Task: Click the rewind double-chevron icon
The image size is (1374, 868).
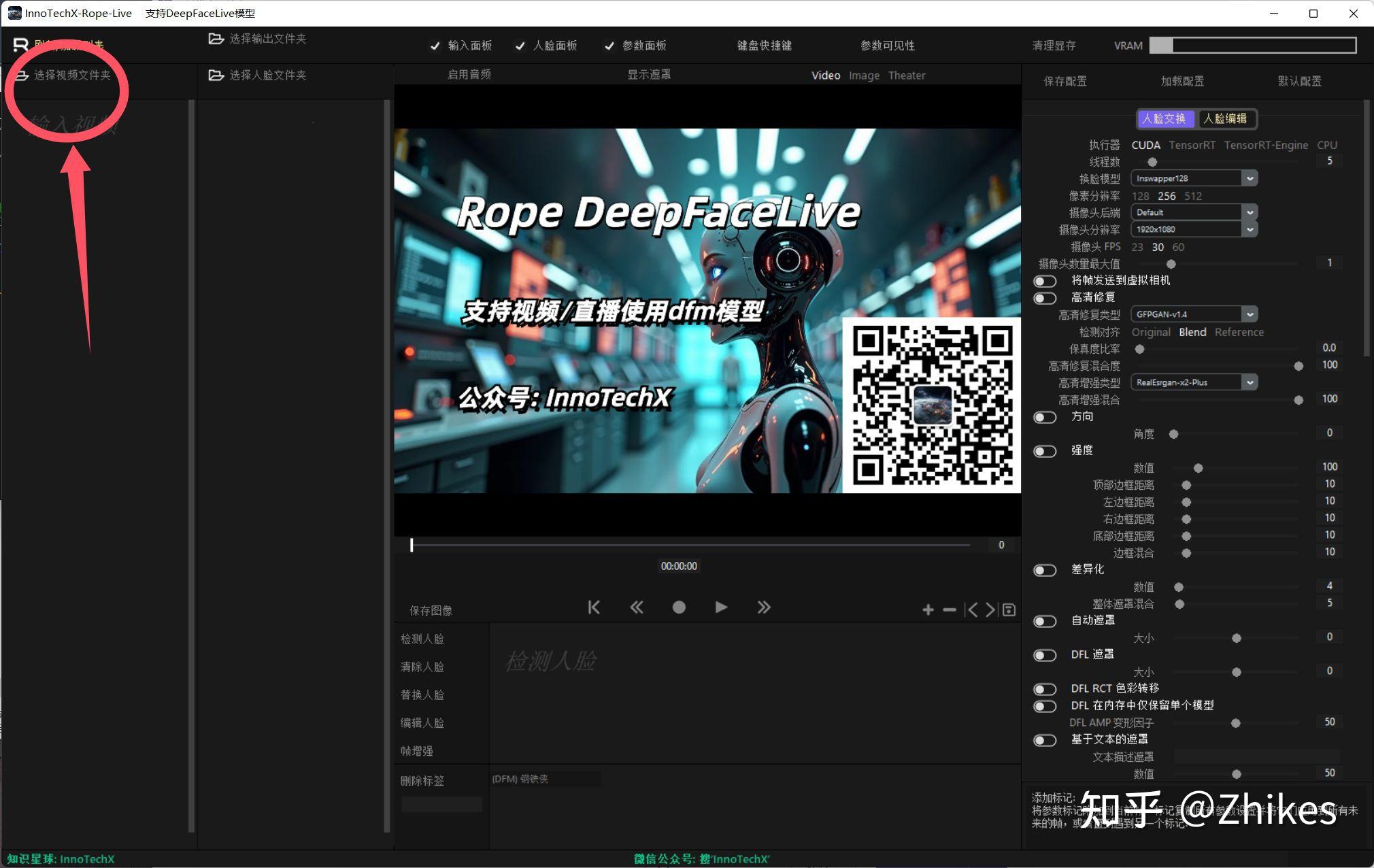Action: [x=637, y=607]
